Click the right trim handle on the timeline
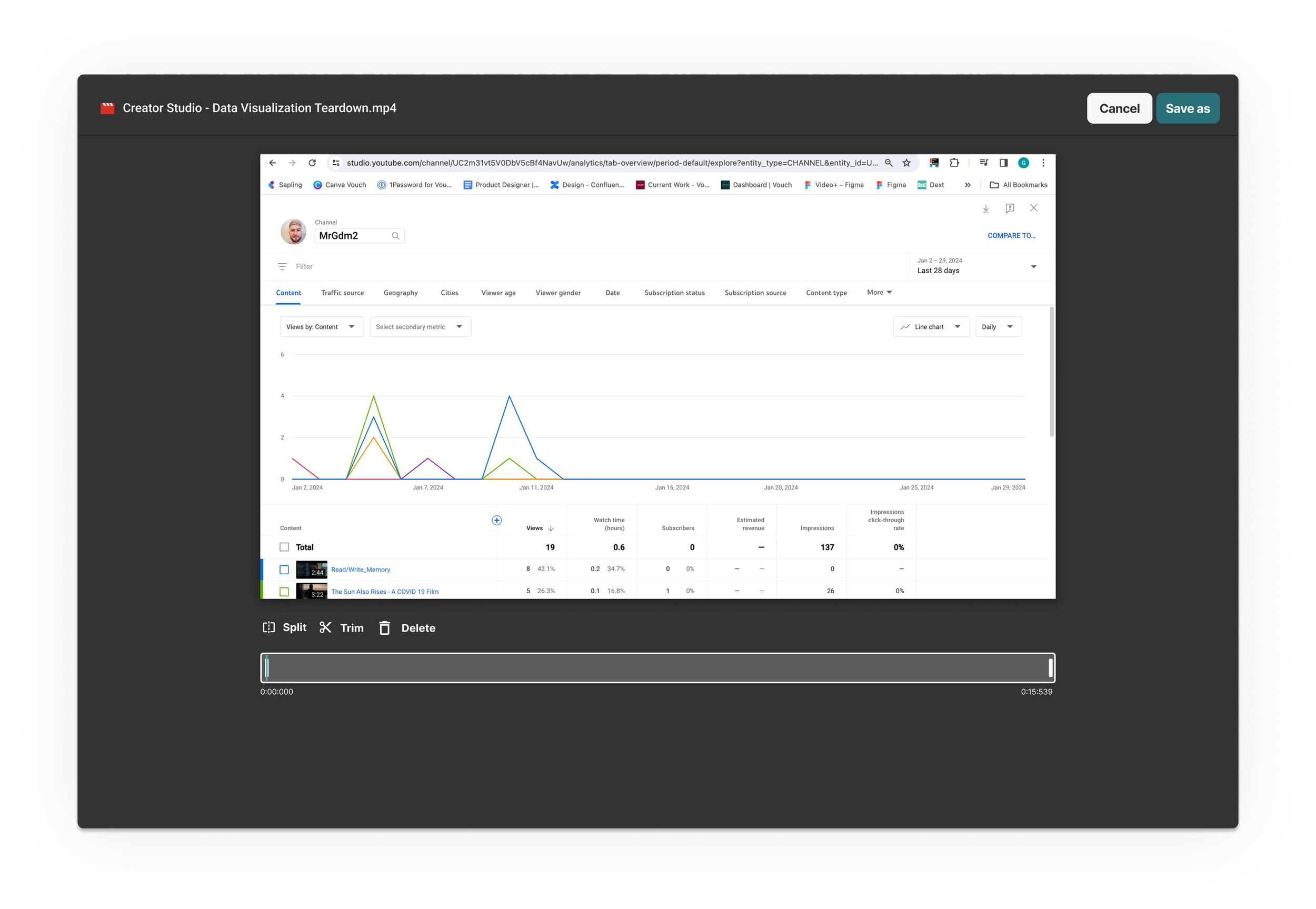This screenshot has height=909, width=1316. pyautogui.click(x=1050, y=667)
